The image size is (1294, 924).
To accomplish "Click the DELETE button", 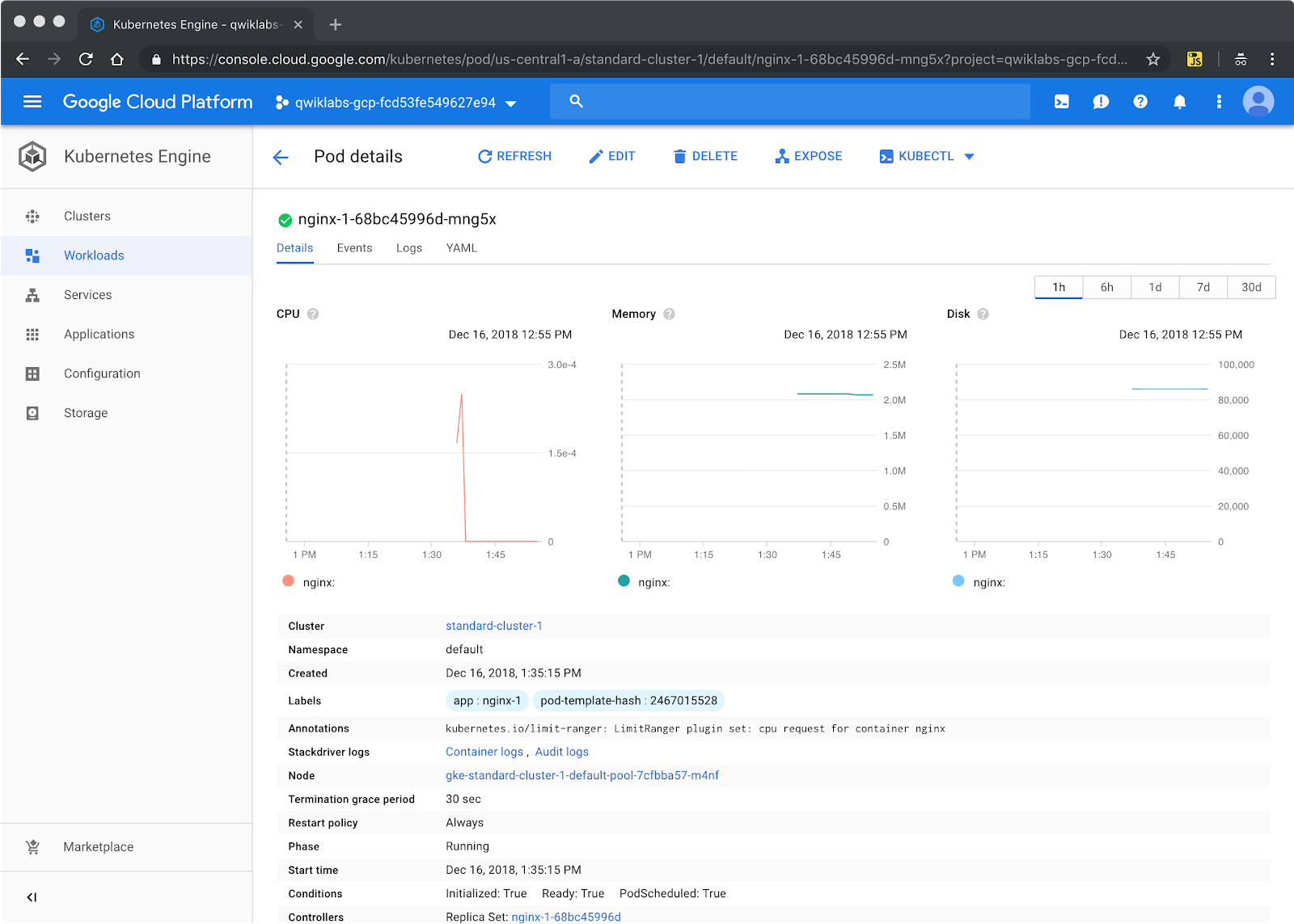I will [x=705, y=156].
